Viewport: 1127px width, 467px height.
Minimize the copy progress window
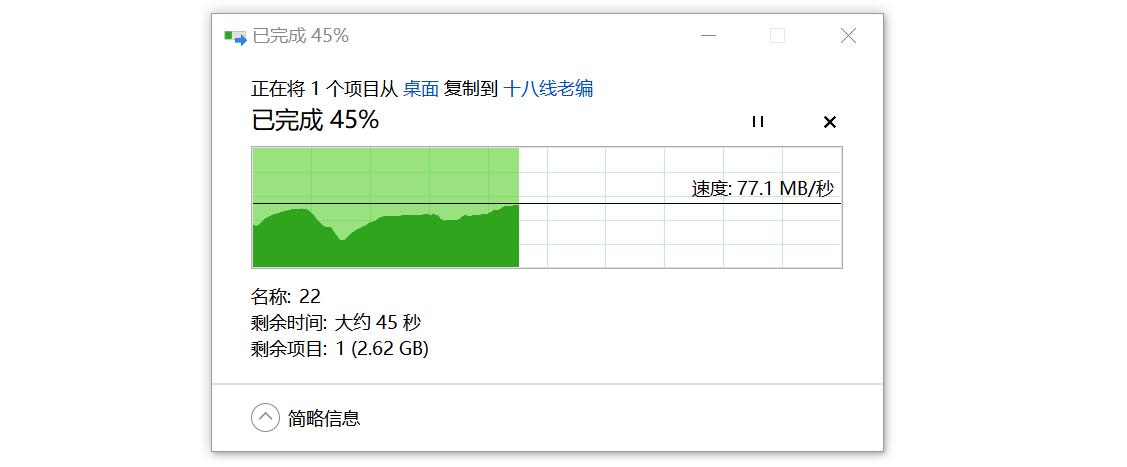pyautogui.click(x=708, y=35)
